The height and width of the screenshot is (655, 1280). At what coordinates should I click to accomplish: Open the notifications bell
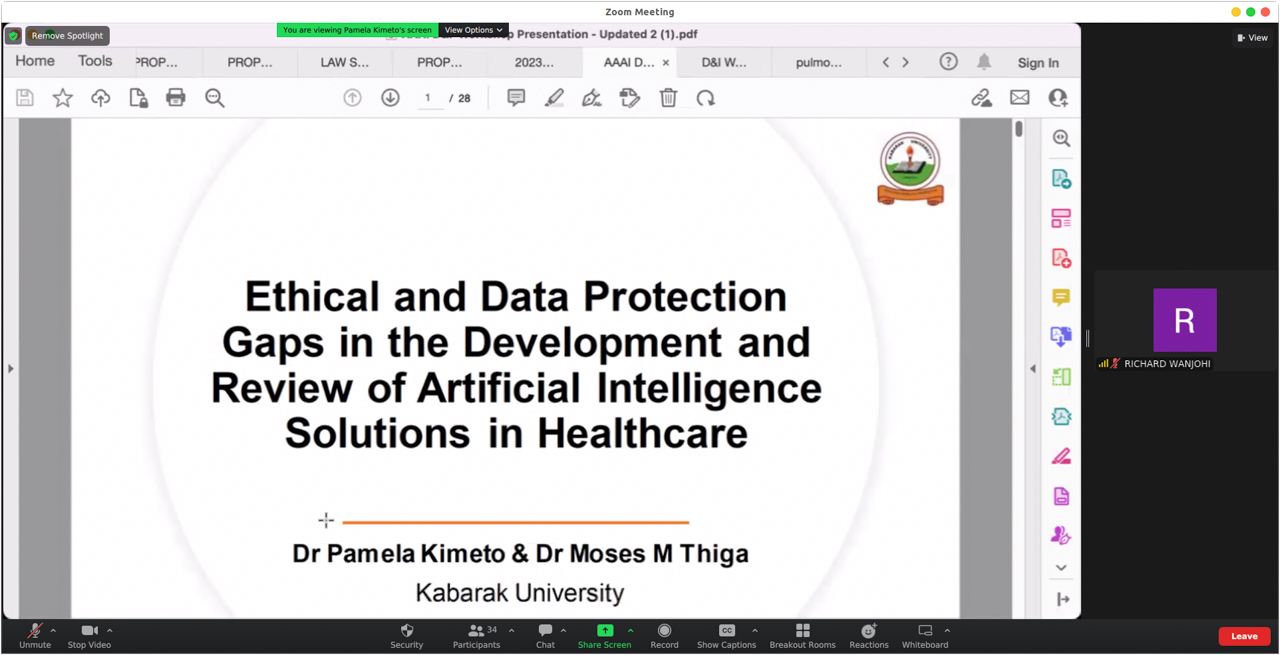(984, 62)
